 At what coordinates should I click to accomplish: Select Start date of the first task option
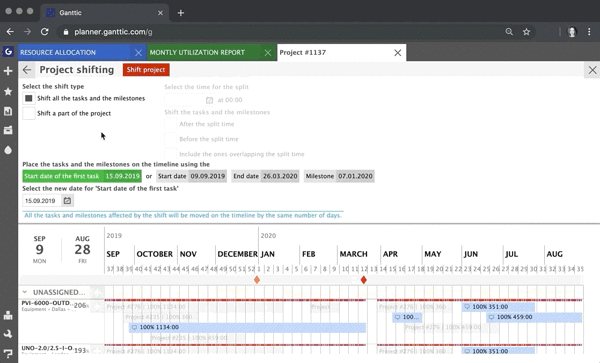pos(82,176)
